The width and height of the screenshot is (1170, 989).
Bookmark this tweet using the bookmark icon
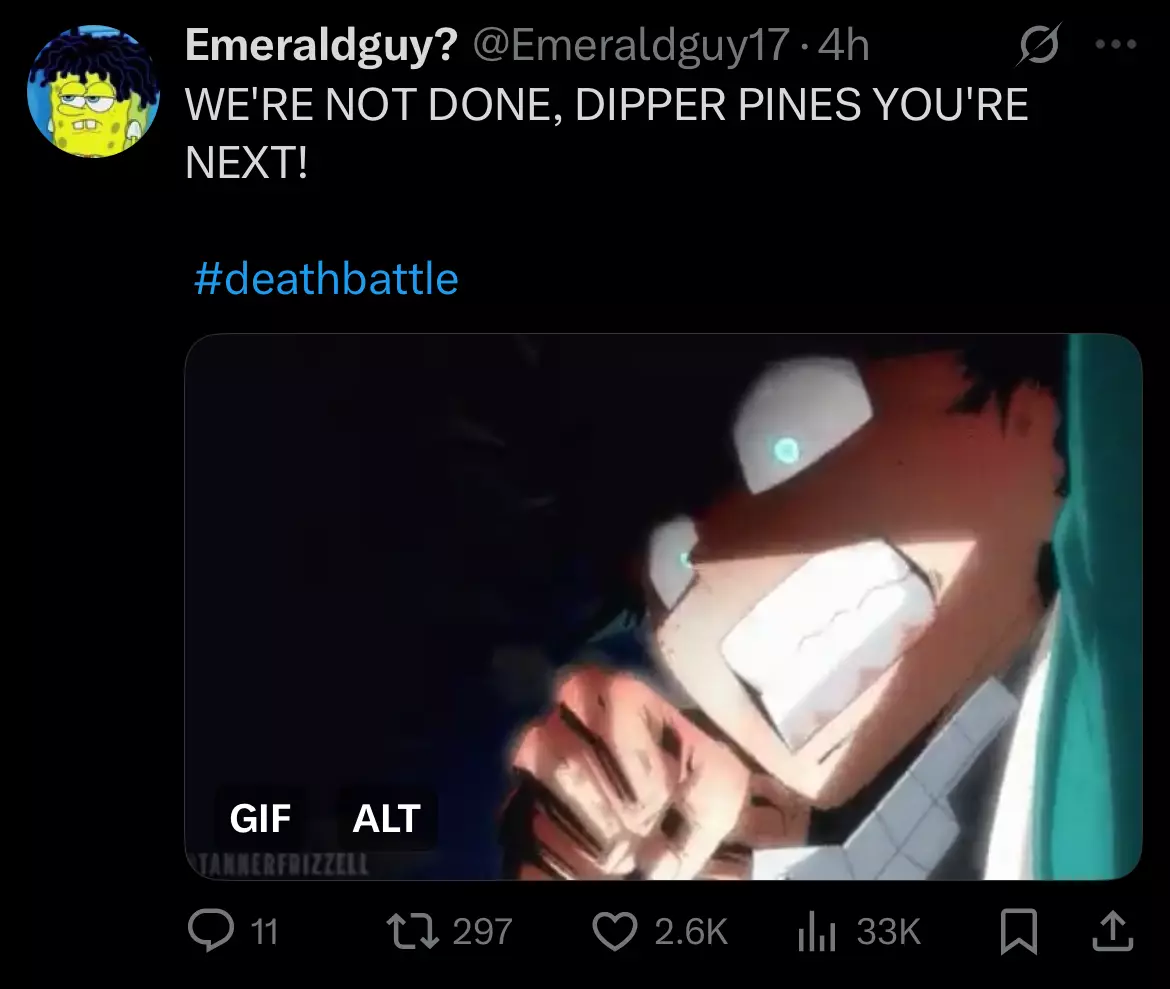[1019, 932]
